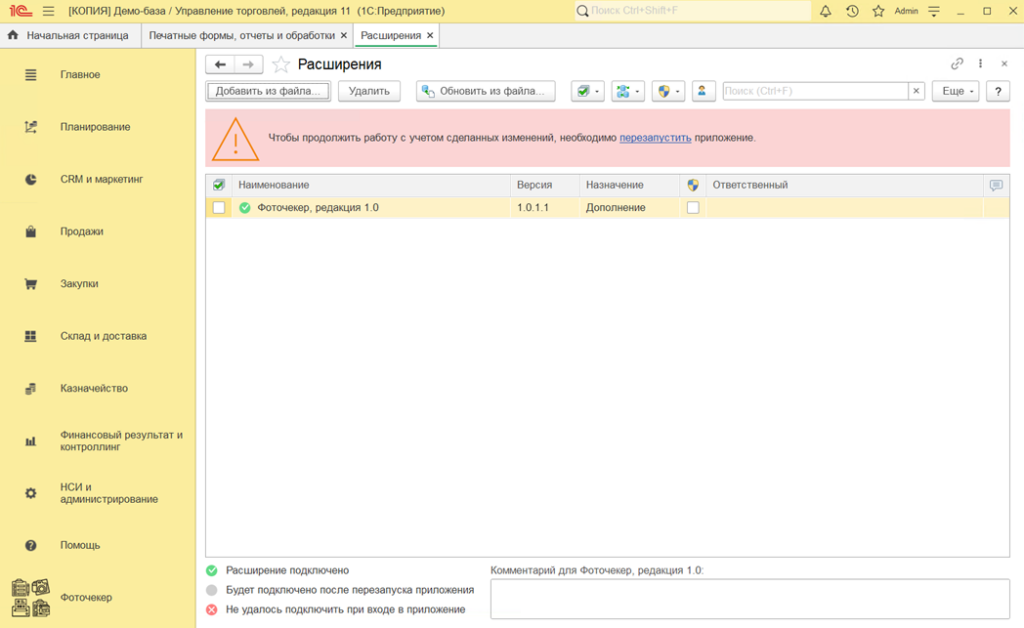The width and height of the screenshot is (1024, 628).
Task: Click the back navigation arrow
Action: (x=220, y=64)
